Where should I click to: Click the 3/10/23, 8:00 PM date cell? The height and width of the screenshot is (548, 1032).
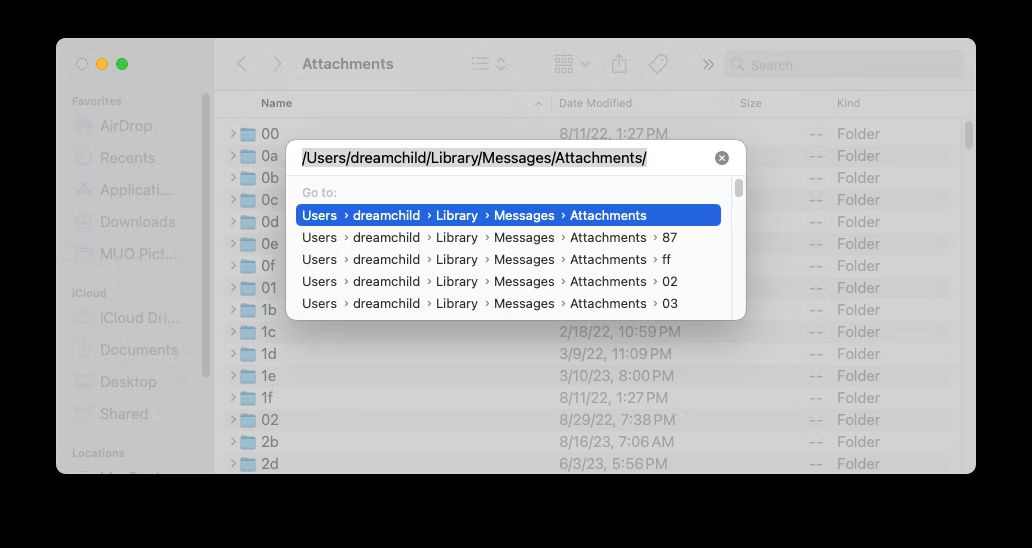[x=616, y=376]
